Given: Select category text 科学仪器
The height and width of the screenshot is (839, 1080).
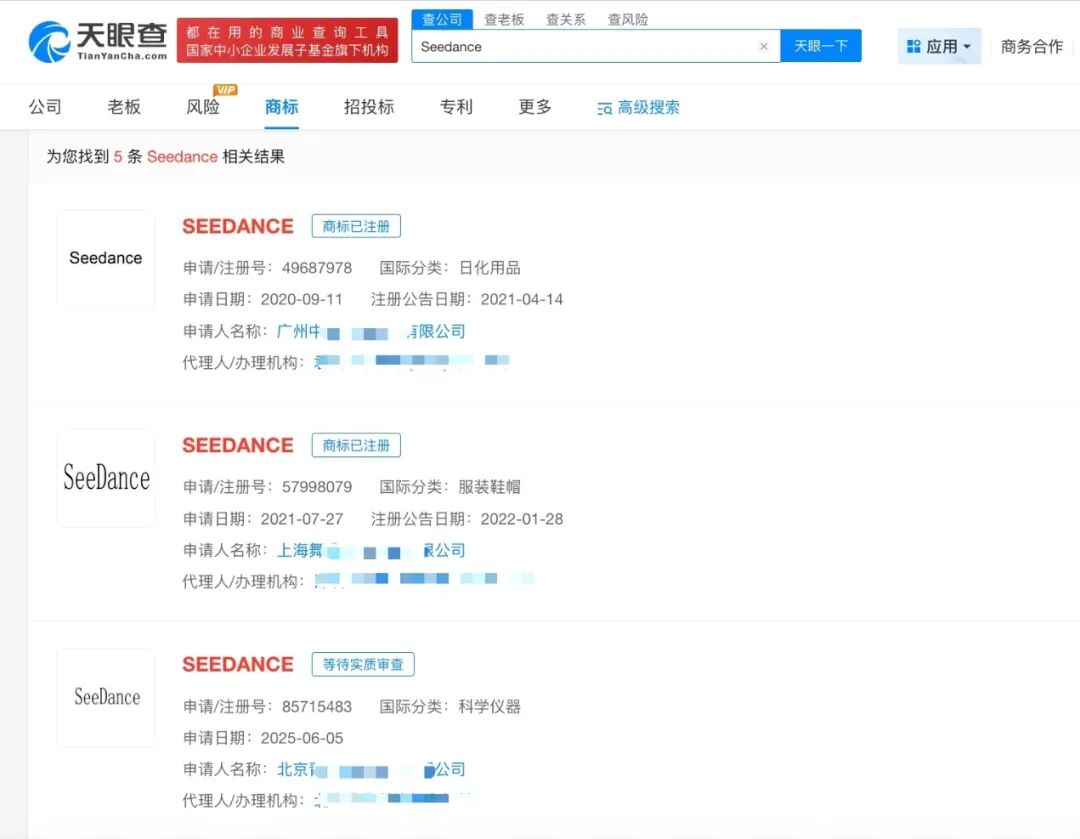Looking at the screenshot, I should 490,706.
